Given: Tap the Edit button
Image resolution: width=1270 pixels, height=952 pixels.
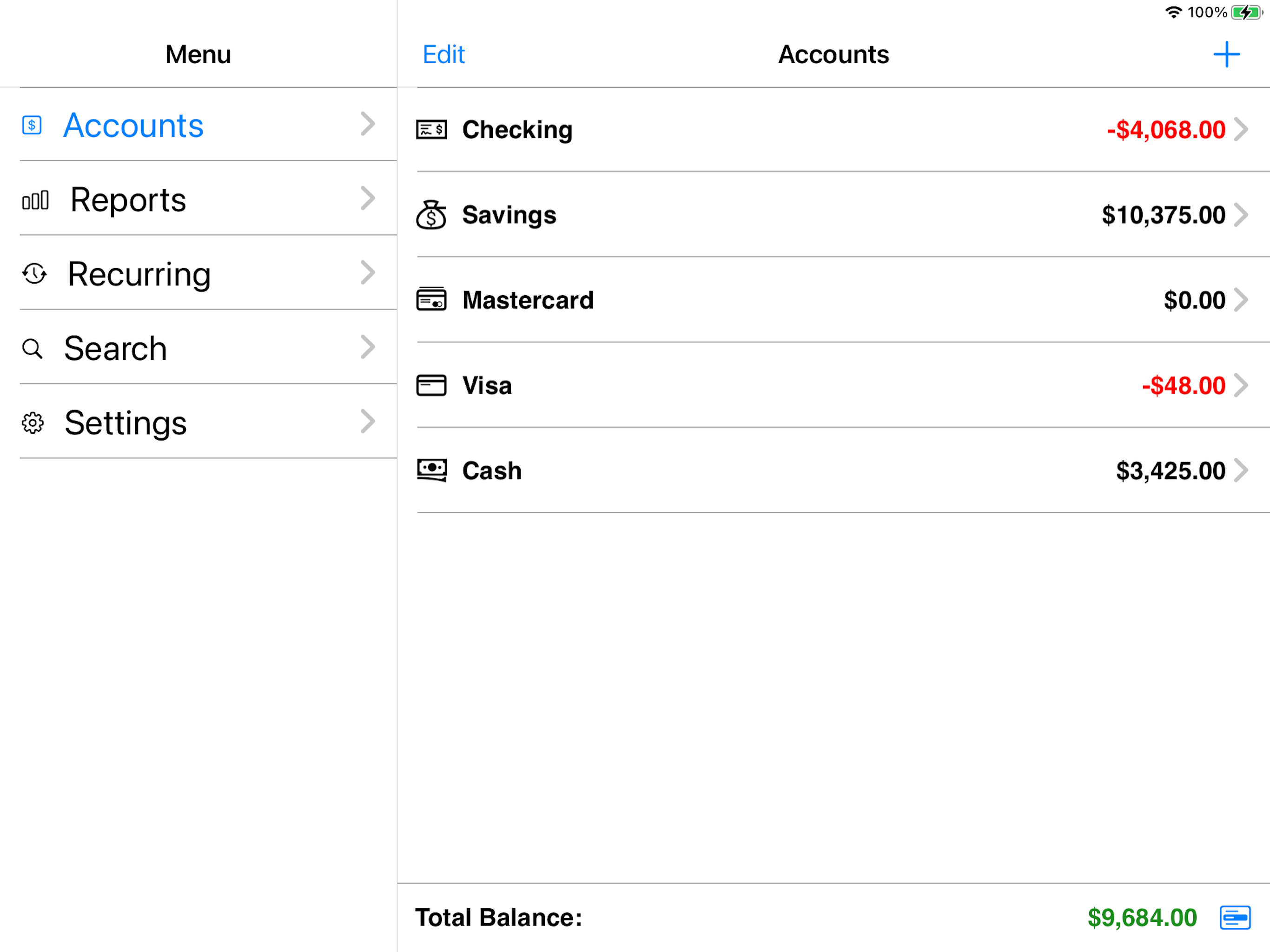Looking at the screenshot, I should [x=443, y=54].
